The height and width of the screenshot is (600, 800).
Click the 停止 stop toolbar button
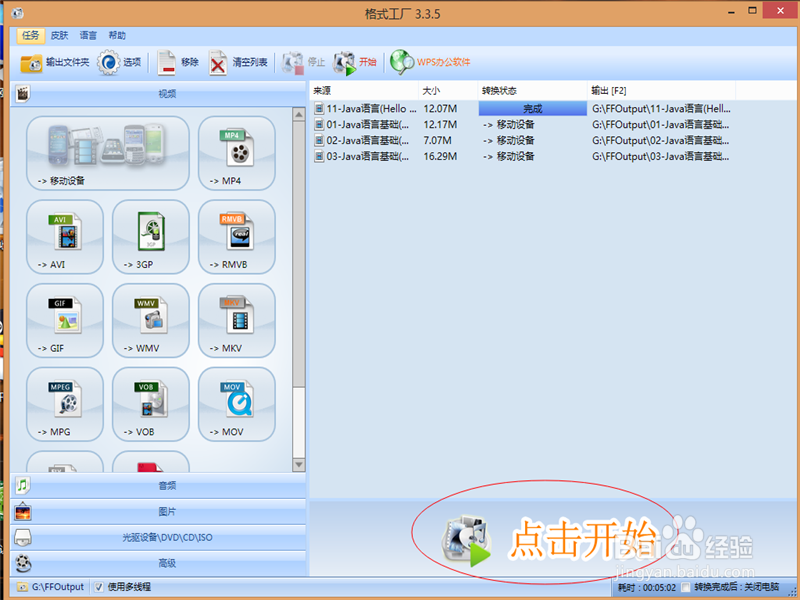pyautogui.click(x=304, y=62)
